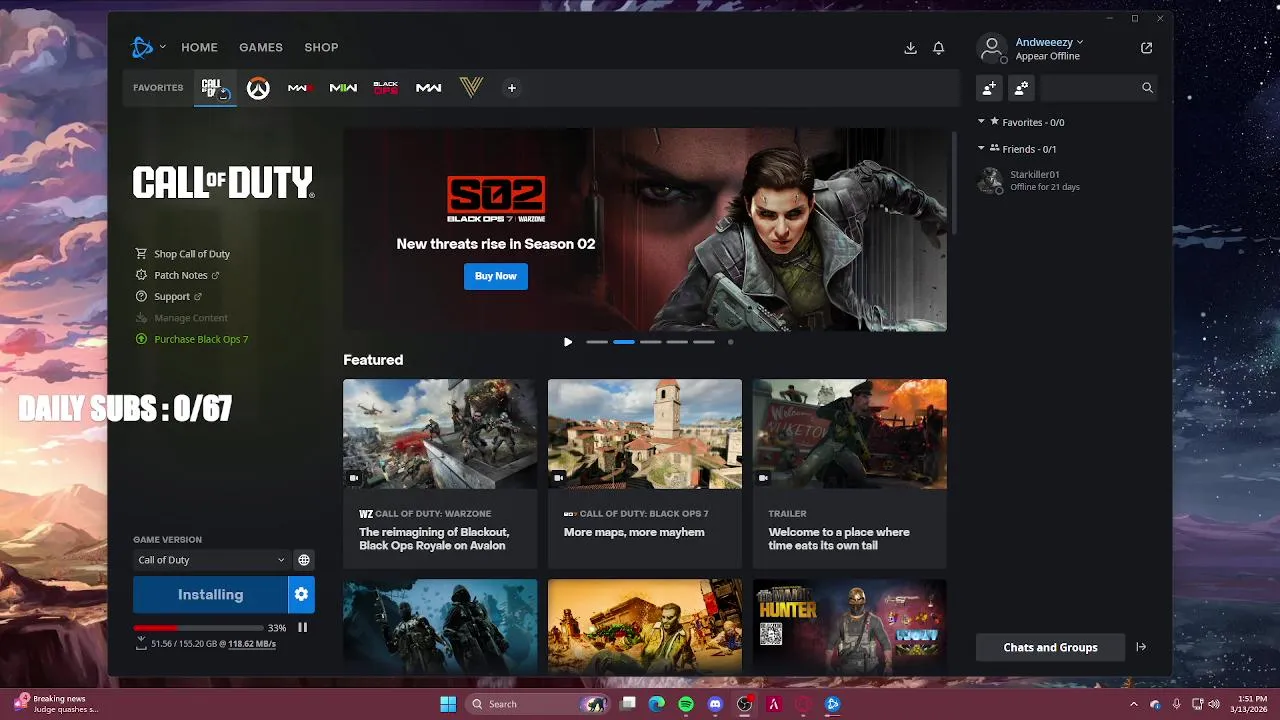Expand the Battle.net logo dropdown arrow
1280x720 pixels.
[162, 47]
